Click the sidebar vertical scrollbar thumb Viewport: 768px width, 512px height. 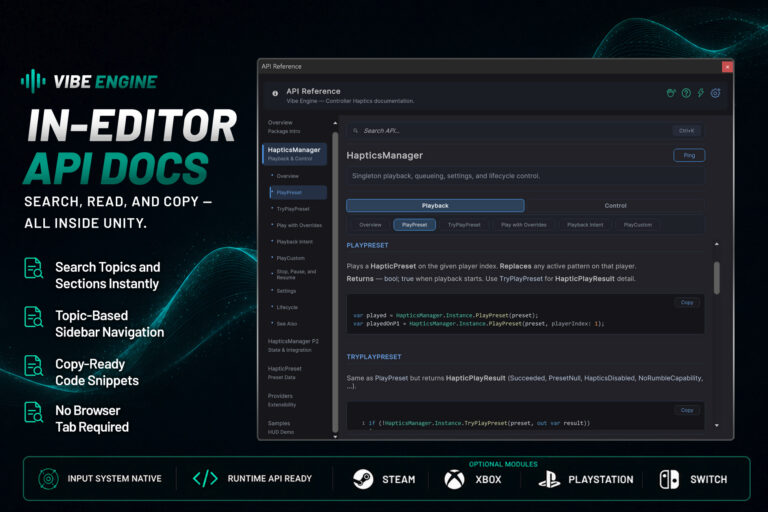(335, 282)
